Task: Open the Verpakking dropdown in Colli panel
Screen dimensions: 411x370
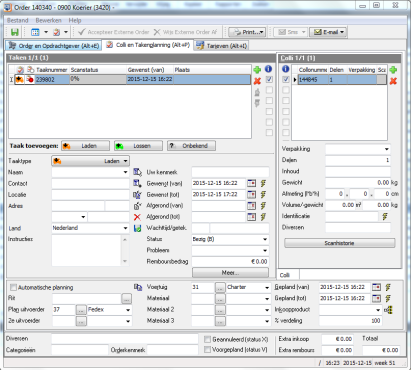Action: click(386, 149)
